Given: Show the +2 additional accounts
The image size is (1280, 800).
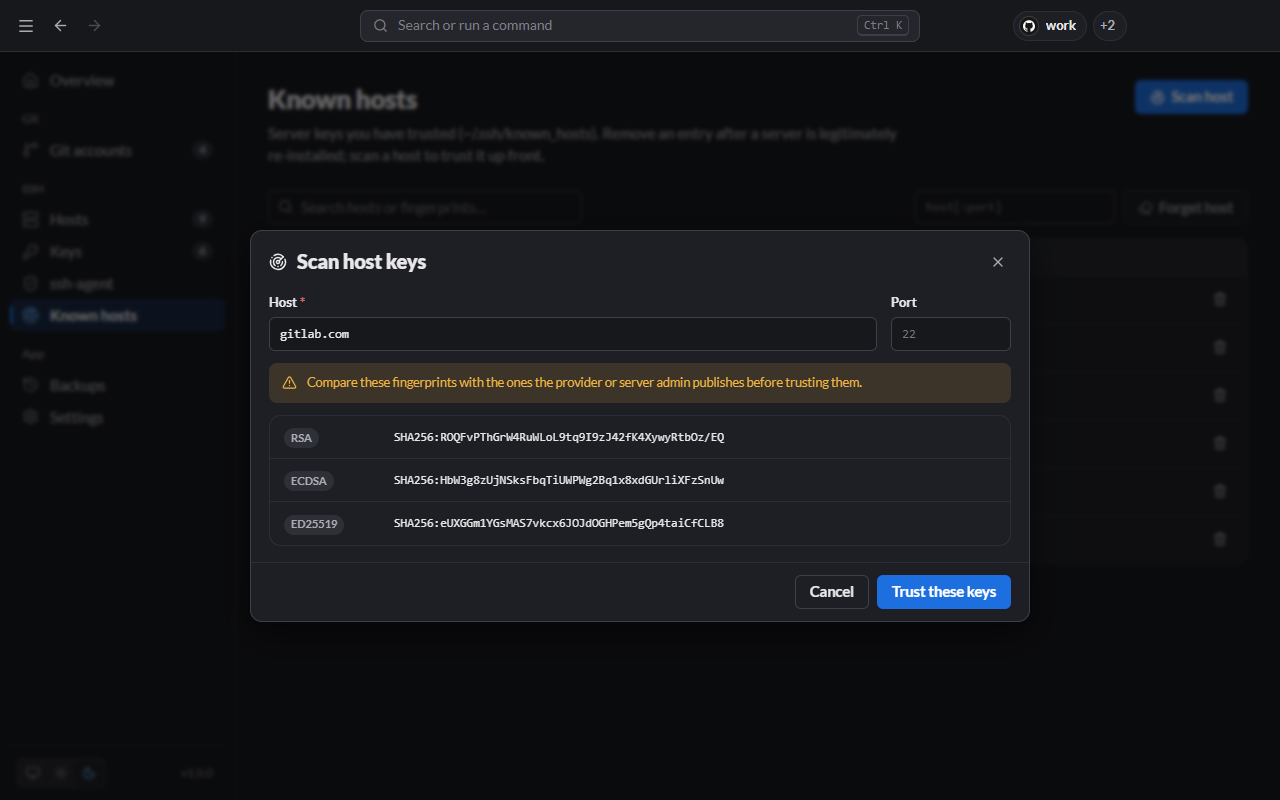Looking at the screenshot, I should tap(1109, 26).
